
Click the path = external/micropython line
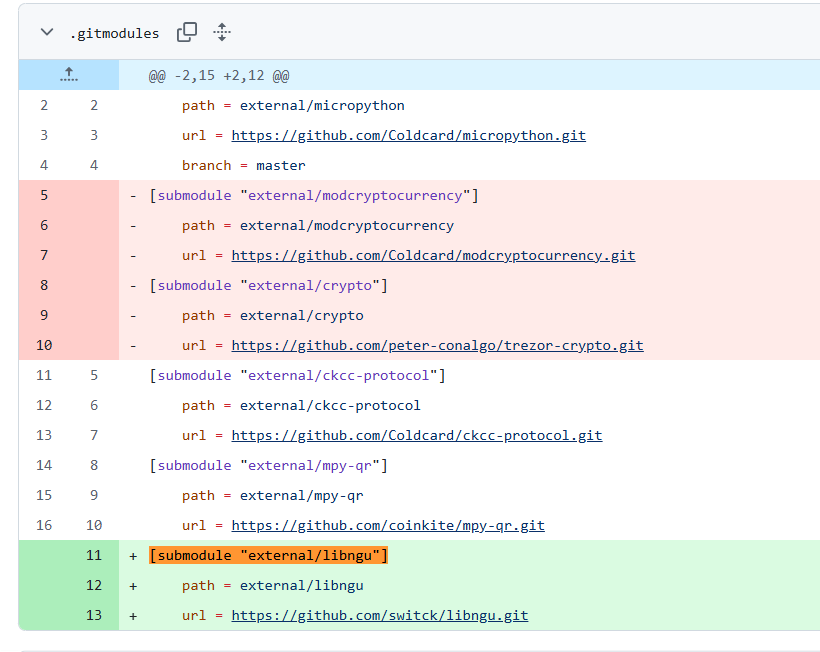(x=293, y=106)
